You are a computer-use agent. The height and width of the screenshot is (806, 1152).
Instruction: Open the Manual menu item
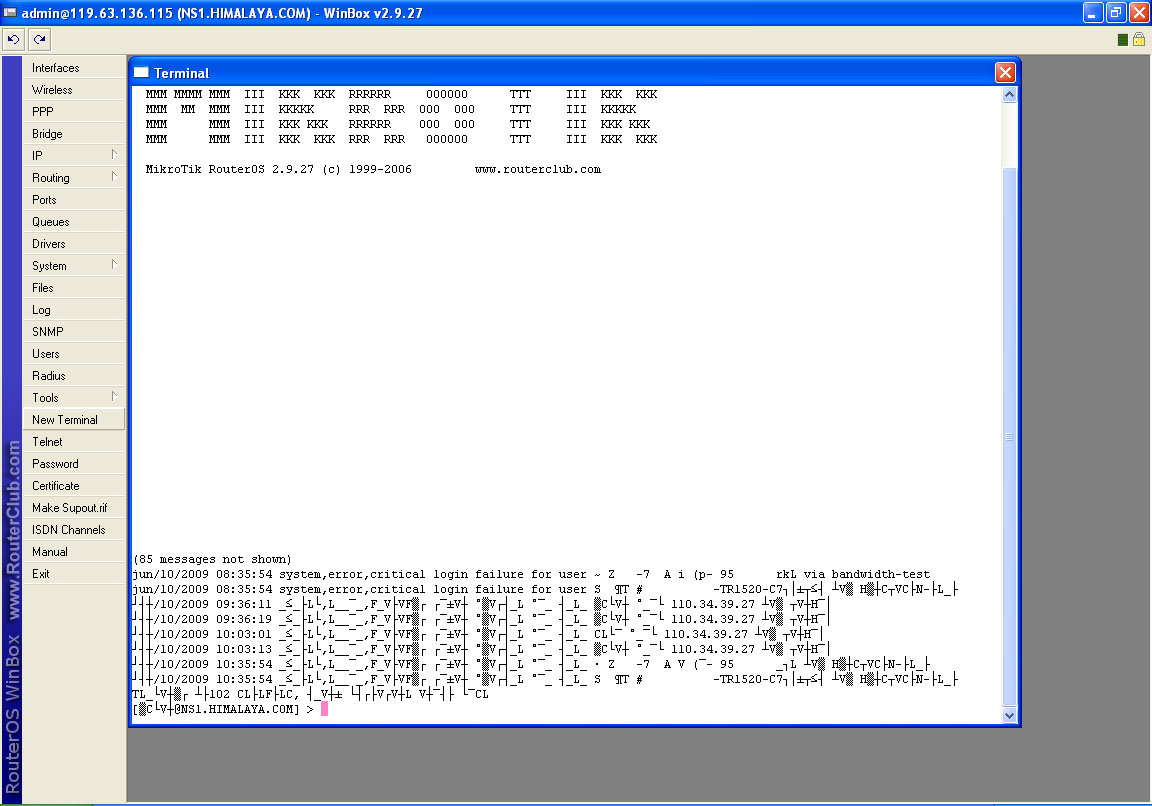tap(74, 552)
